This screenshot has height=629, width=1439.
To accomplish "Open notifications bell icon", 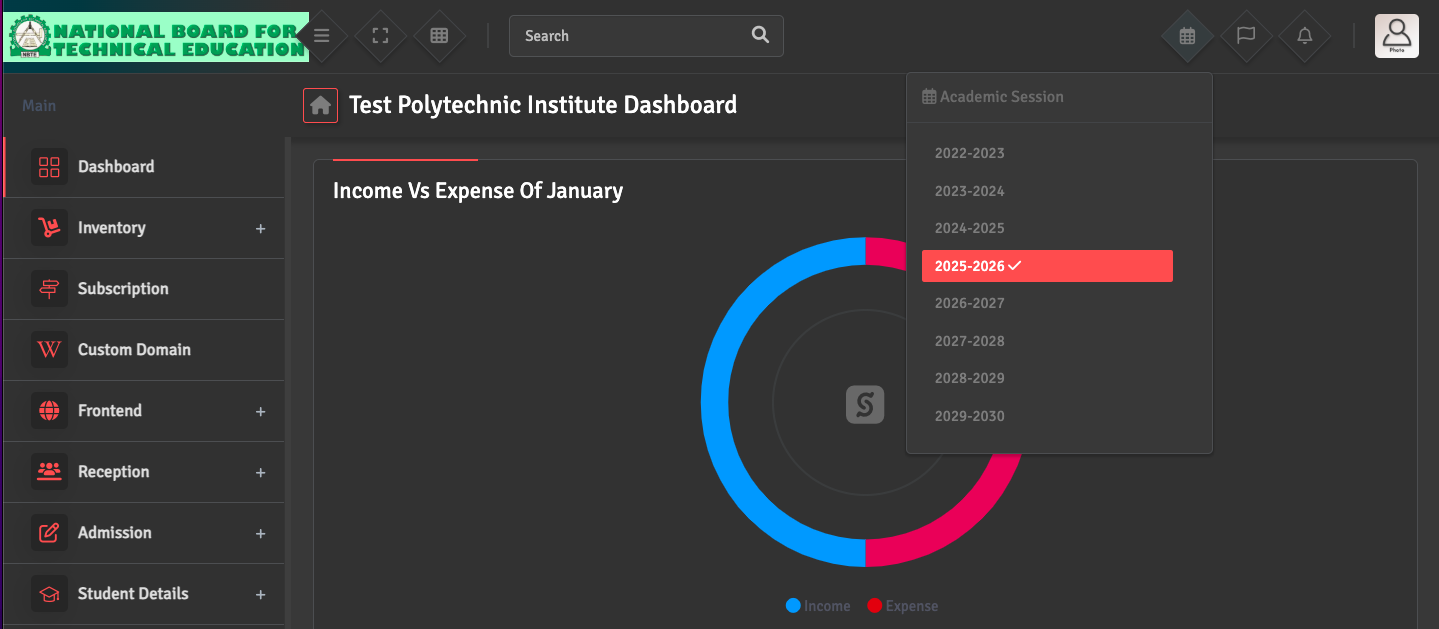I will click(1304, 36).
